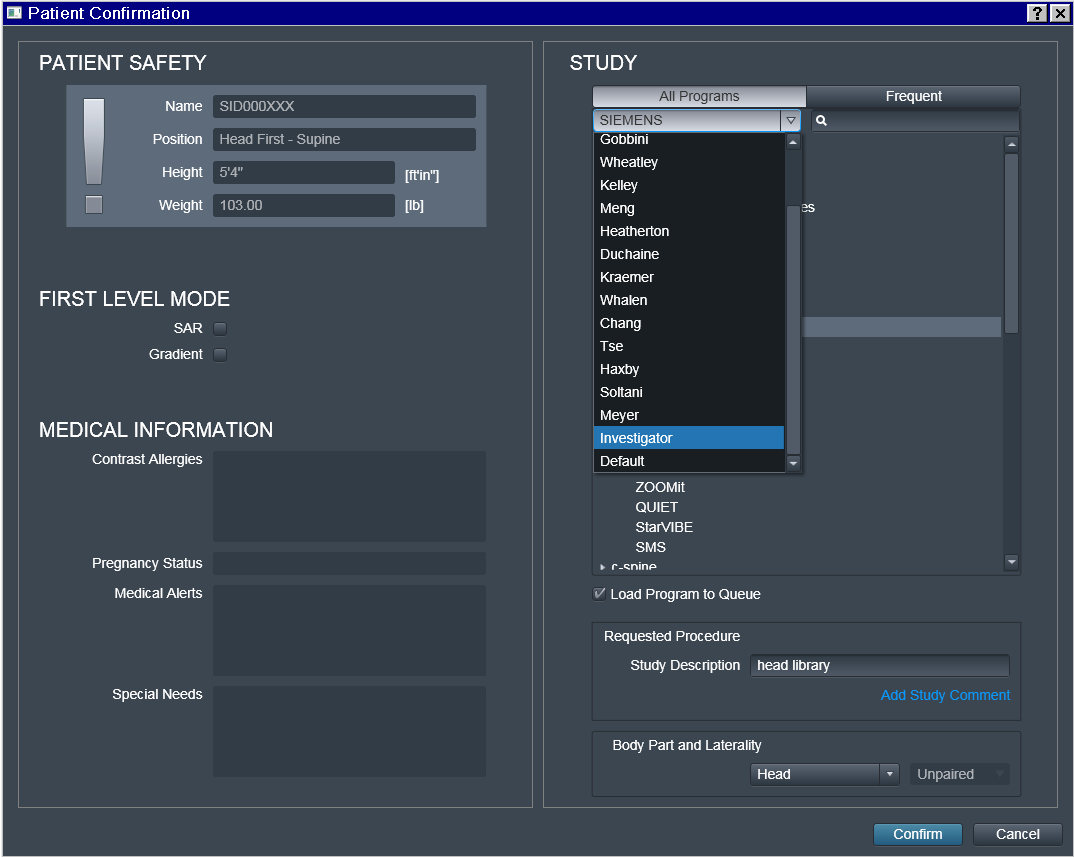Click the search magnifier icon in Study panel
The image size is (1074, 857).
tap(821, 121)
